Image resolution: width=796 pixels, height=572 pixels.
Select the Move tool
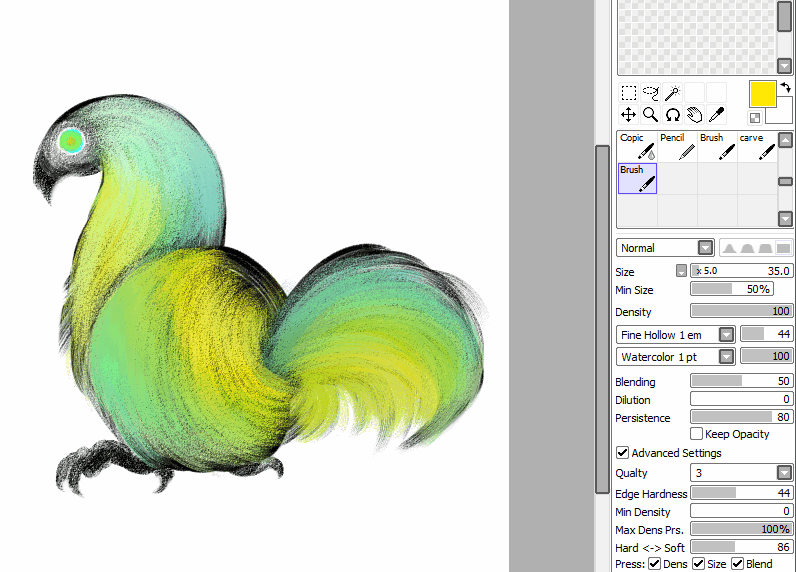pos(629,115)
